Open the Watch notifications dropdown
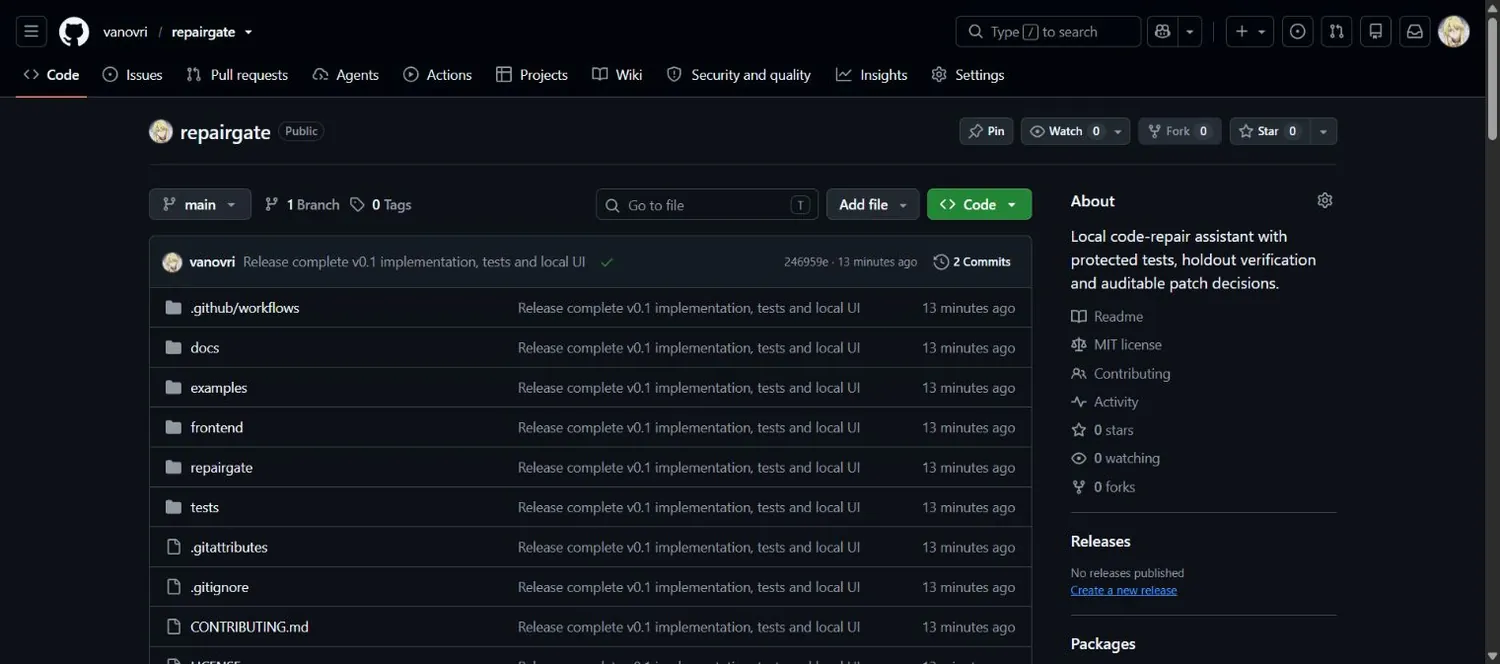Viewport: 1500px width, 664px height. (1076, 131)
